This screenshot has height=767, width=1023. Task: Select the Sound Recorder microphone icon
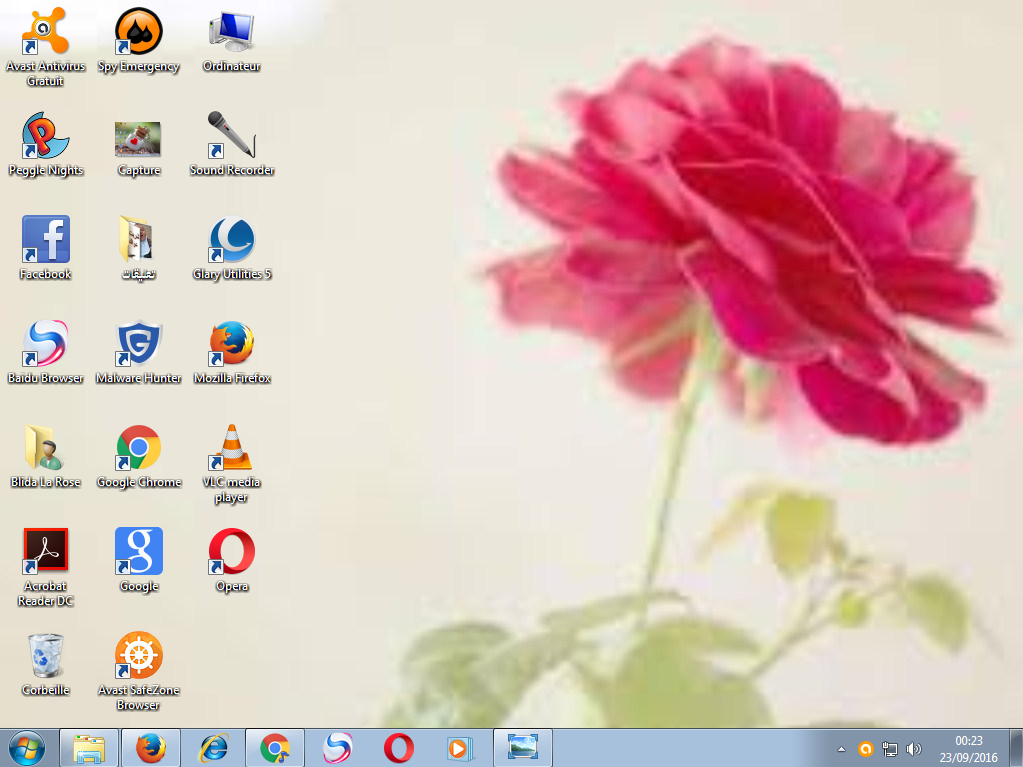(x=232, y=137)
